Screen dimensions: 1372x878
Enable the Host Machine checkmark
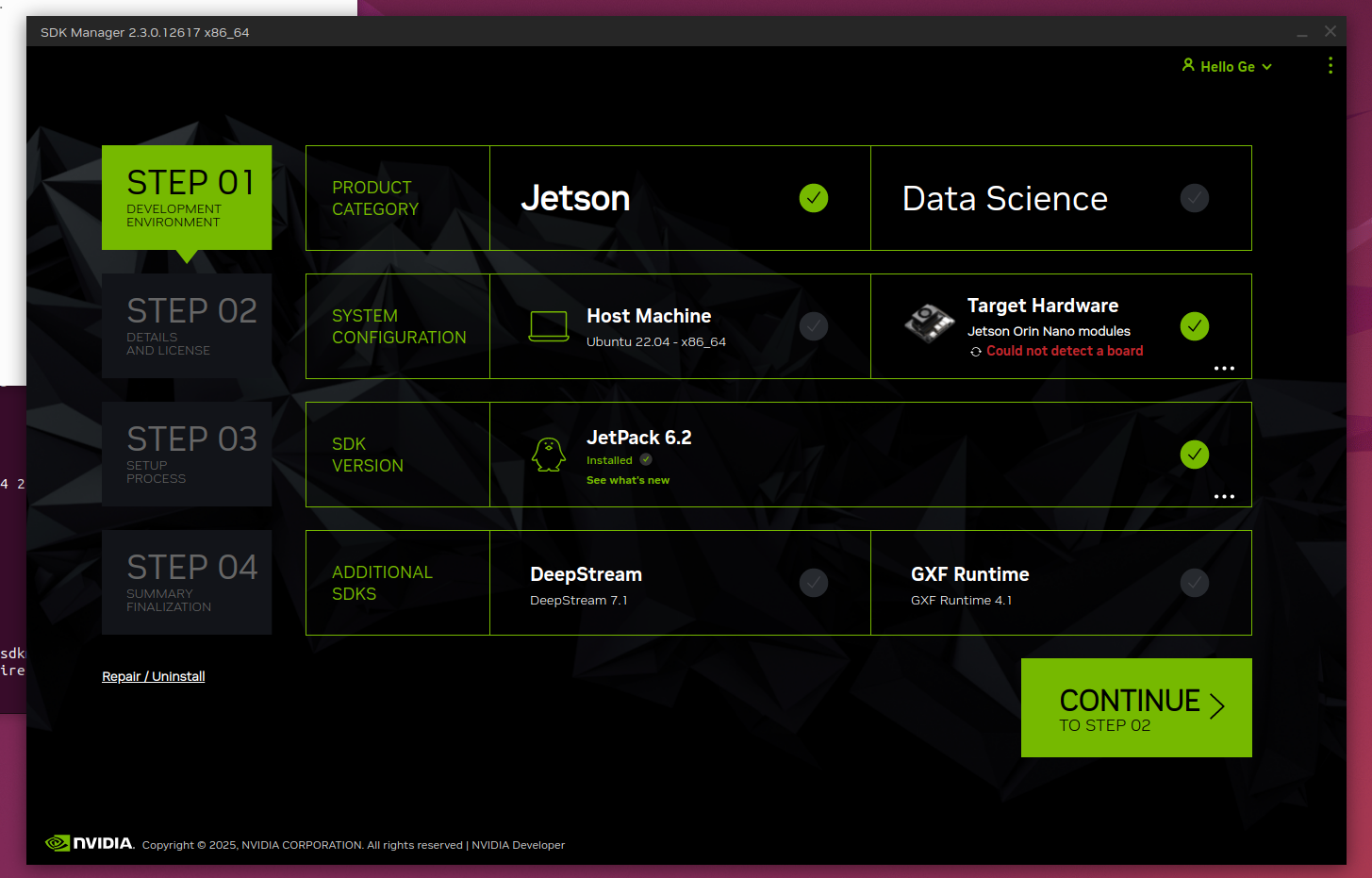[814, 326]
